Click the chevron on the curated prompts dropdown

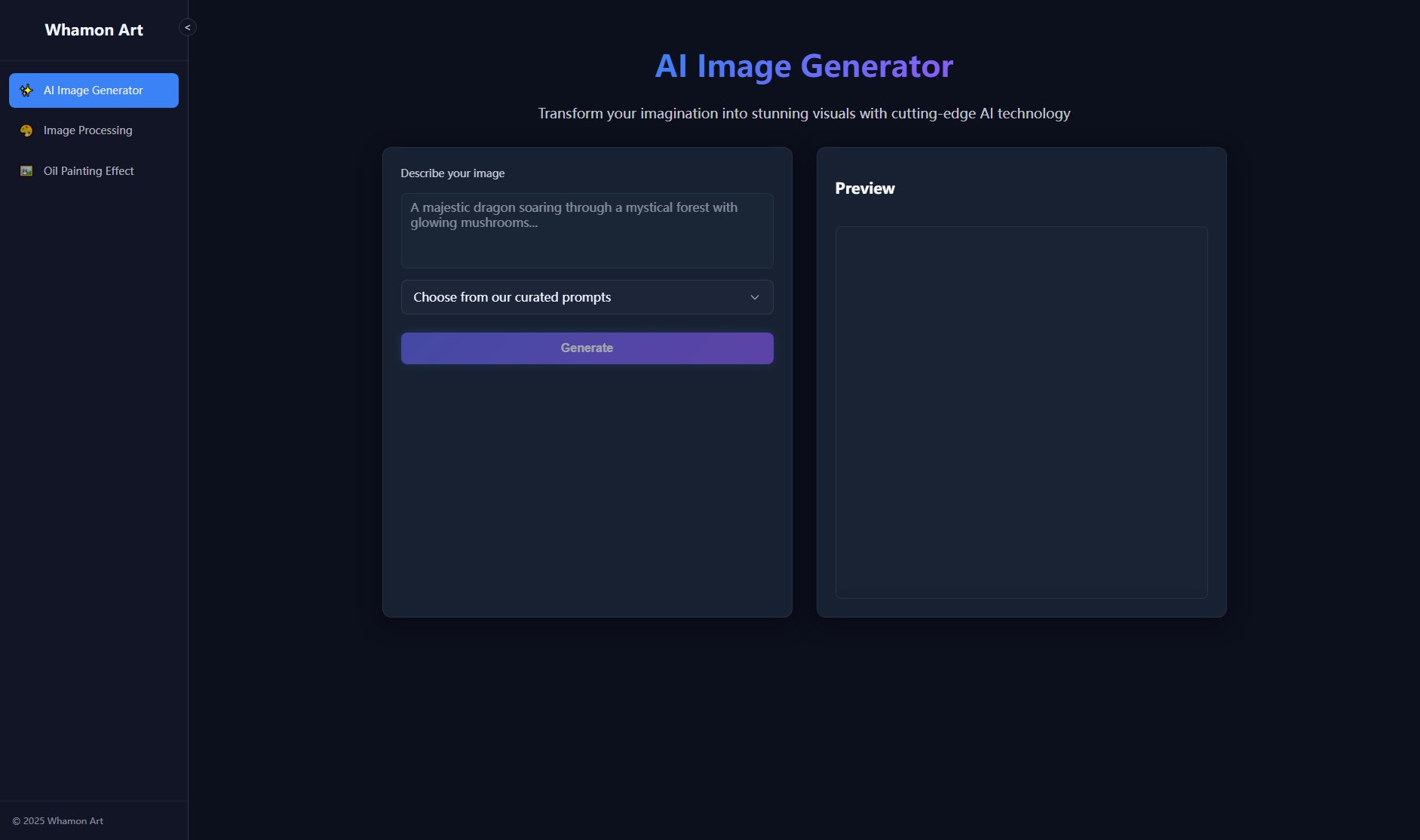pyautogui.click(x=754, y=297)
